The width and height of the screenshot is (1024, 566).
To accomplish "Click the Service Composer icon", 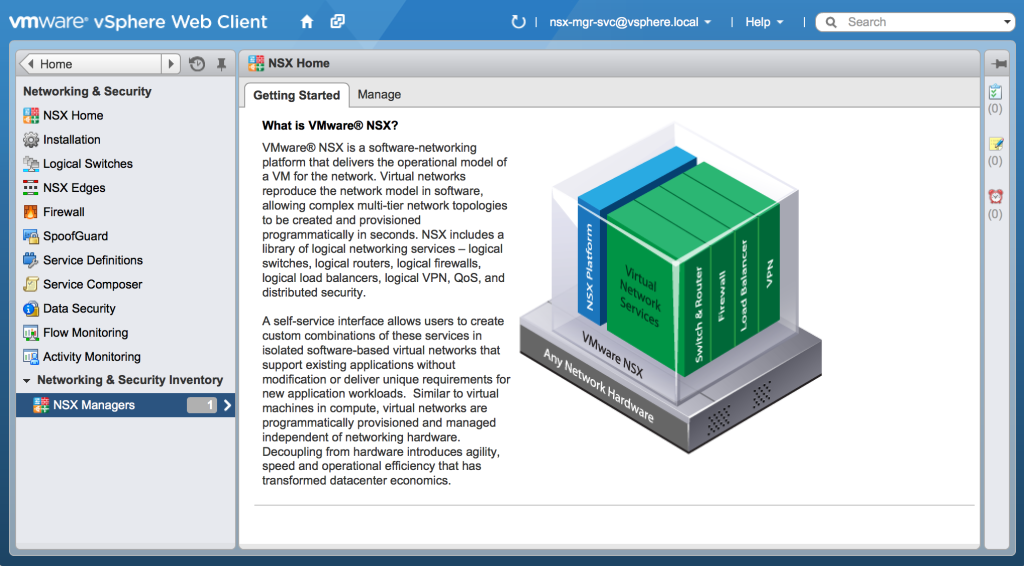I will 31,285.
